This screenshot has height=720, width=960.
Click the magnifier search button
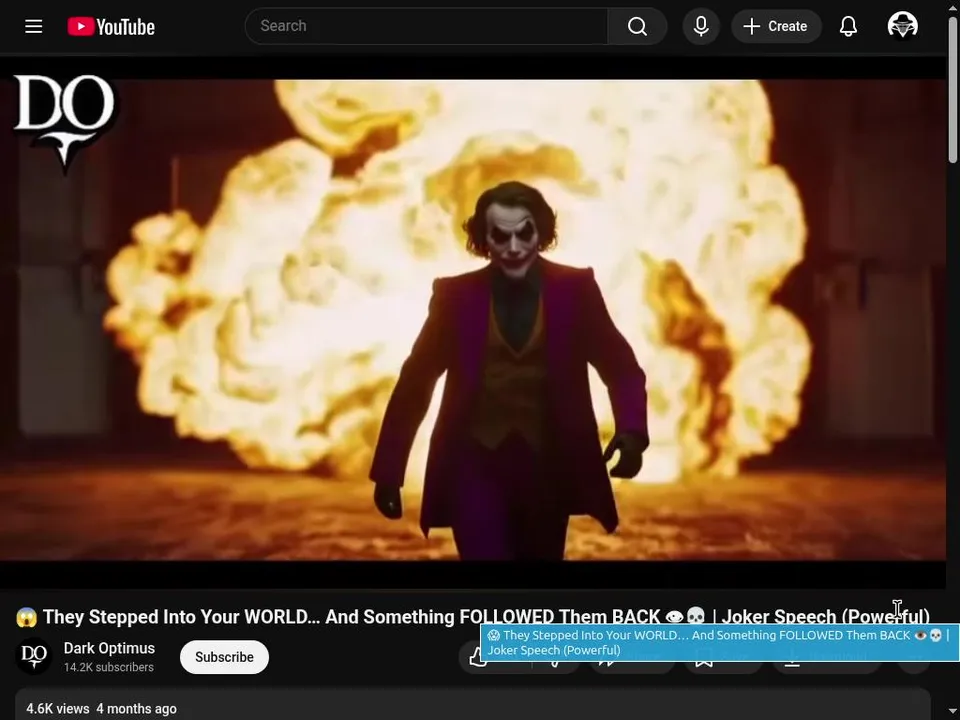(x=637, y=26)
